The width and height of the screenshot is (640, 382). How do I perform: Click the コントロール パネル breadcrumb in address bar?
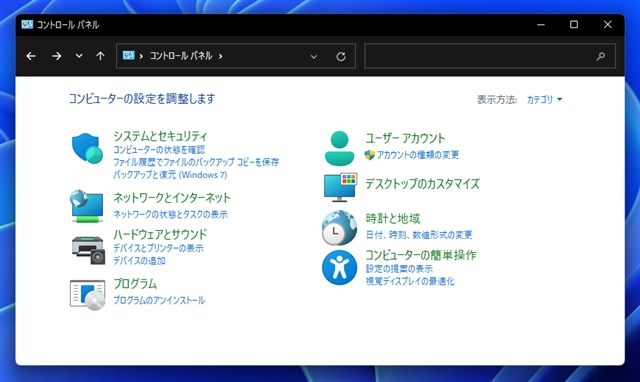(181, 56)
